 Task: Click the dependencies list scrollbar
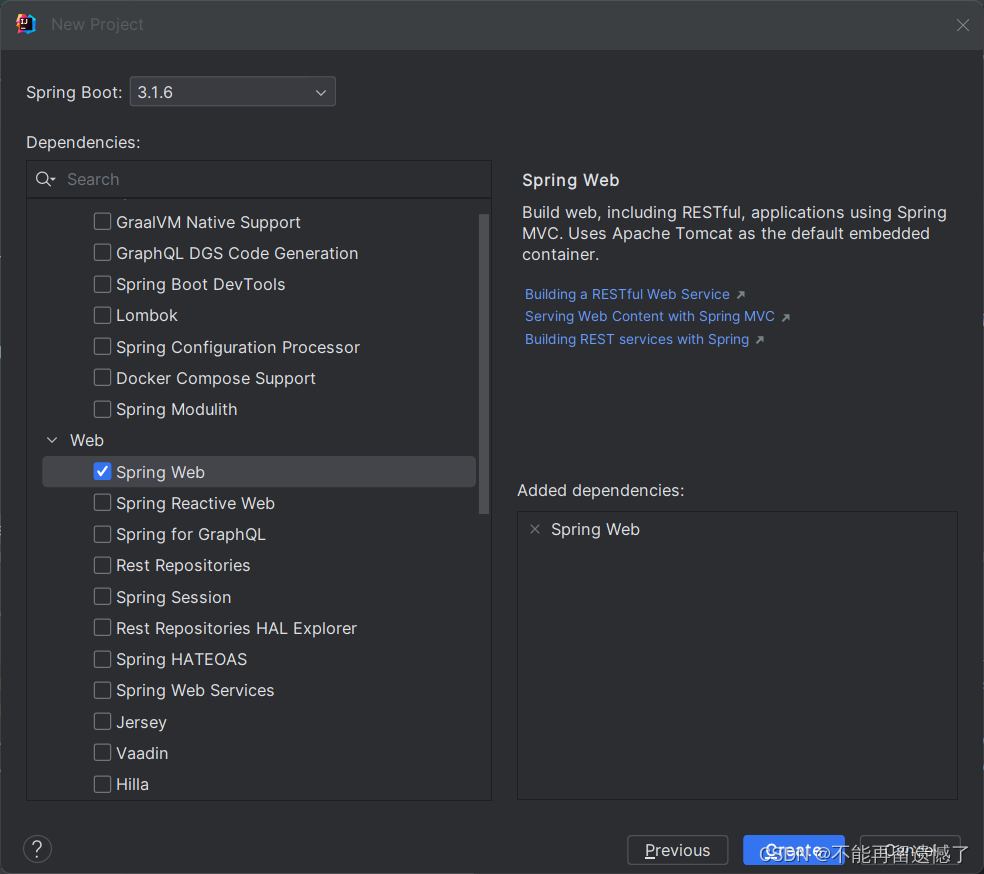484,362
